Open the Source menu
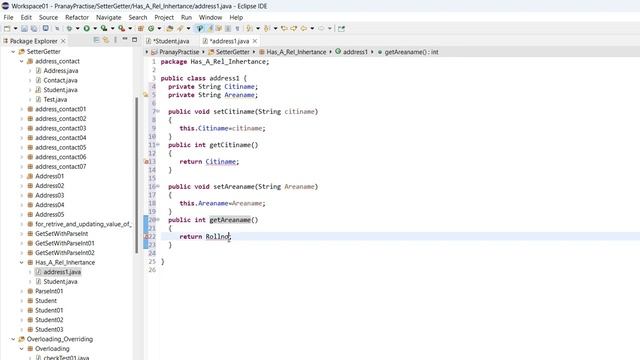Viewport: 640px width, 360px height. 48,18
